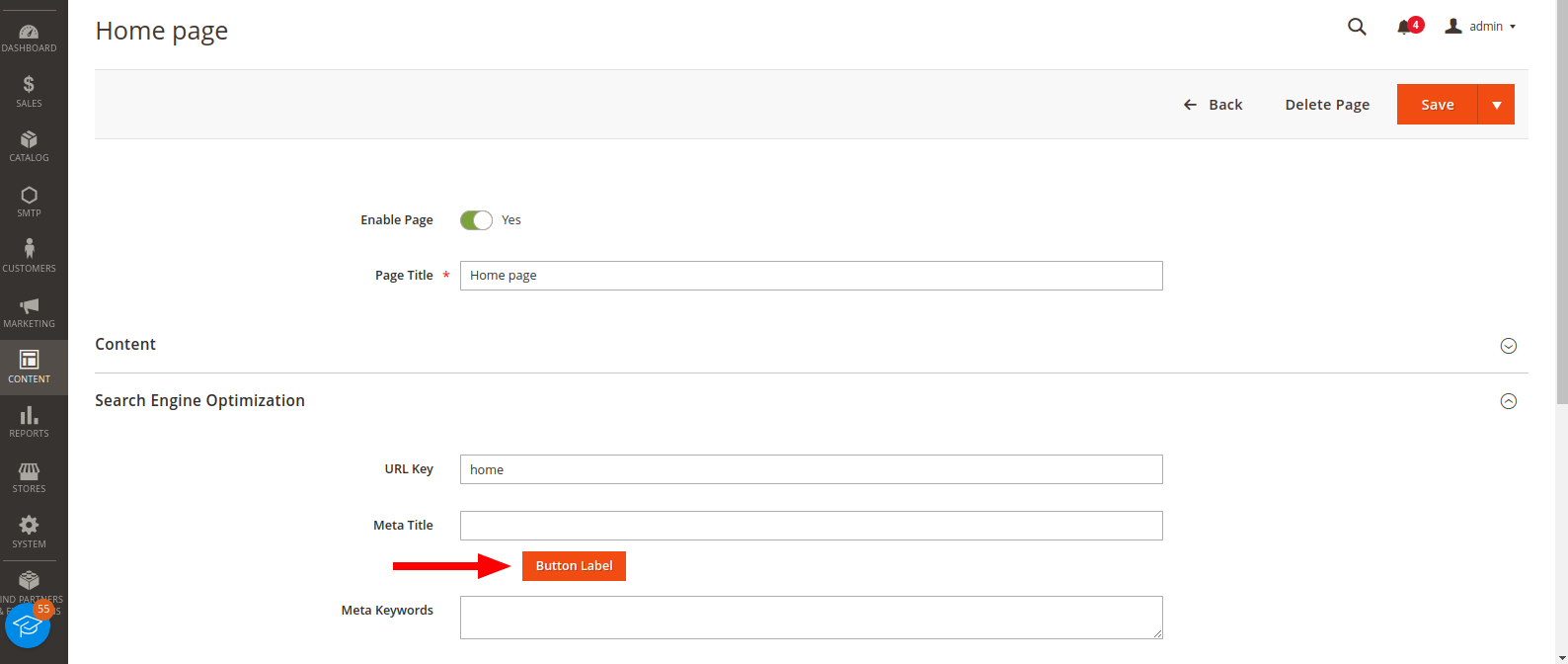
Task: Click into the URL Key field
Action: click(811, 469)
